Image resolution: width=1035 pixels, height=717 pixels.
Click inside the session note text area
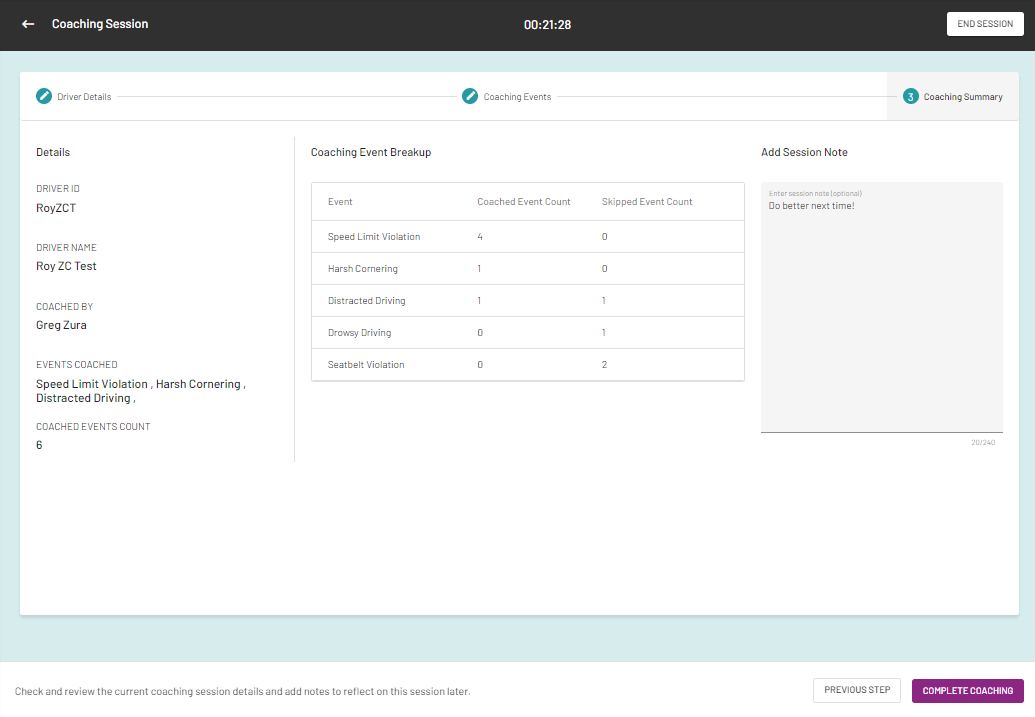tap(881, 300)
